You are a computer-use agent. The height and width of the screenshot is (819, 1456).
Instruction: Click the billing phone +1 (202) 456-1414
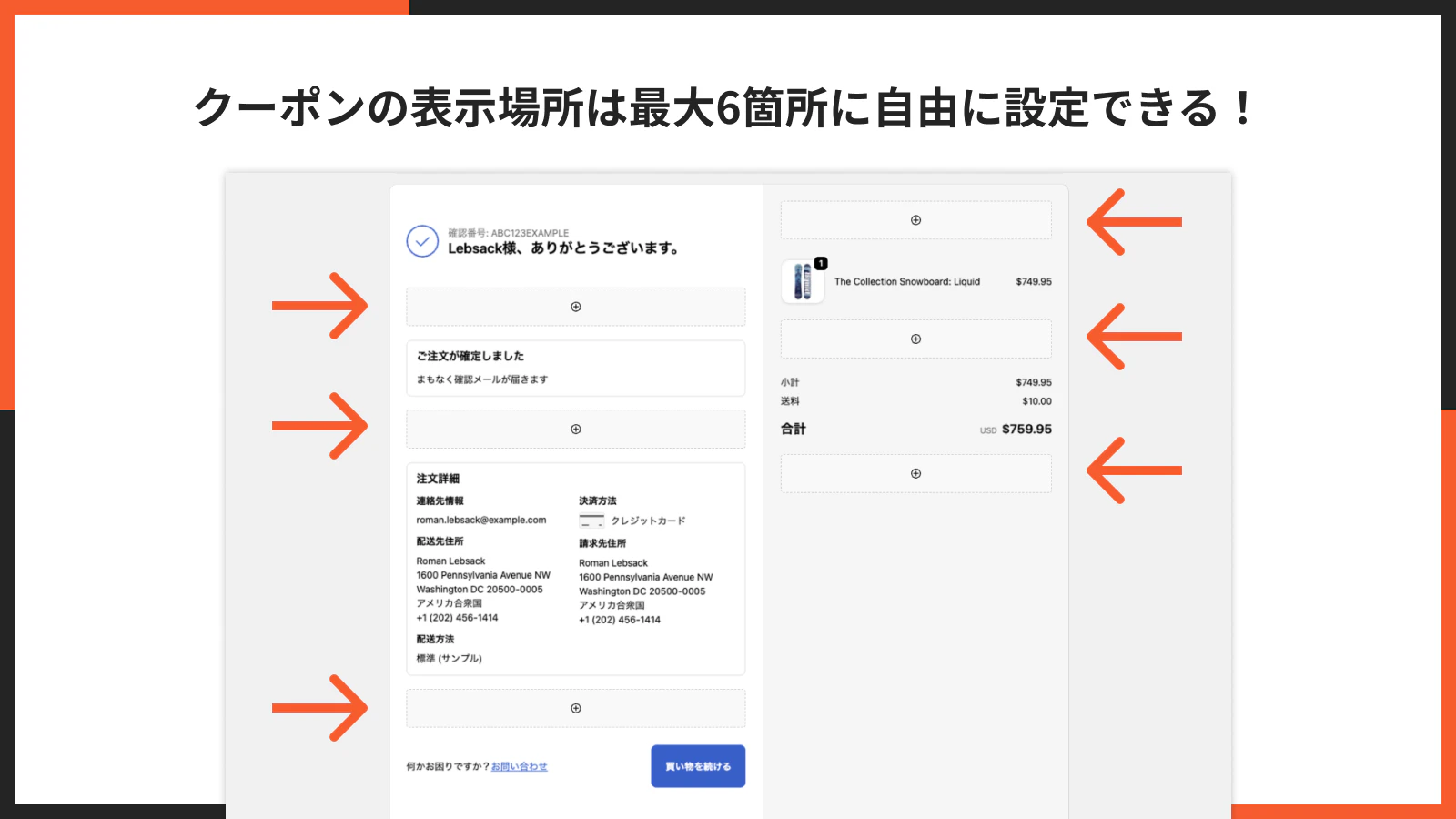click(x=620, y=620)
